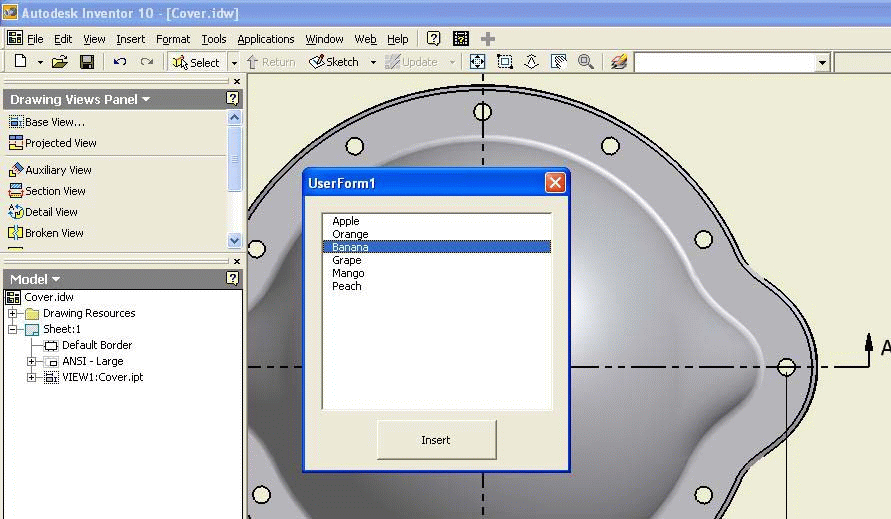Close the Drawing Views Panel

click(x=237, y=82)
